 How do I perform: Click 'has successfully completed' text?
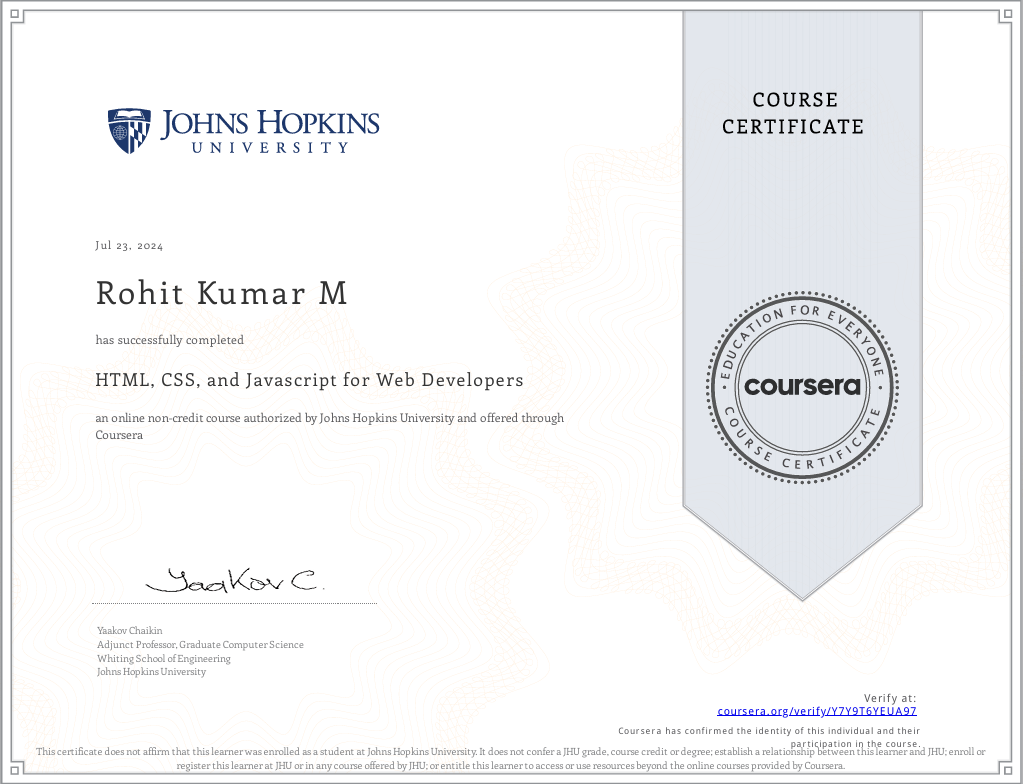click(170, 340)
